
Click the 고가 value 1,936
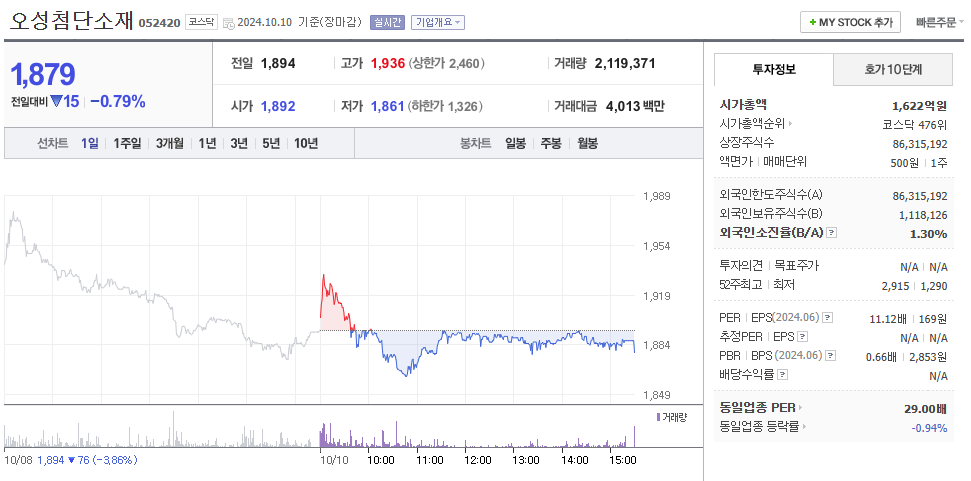tap(388, 63)
